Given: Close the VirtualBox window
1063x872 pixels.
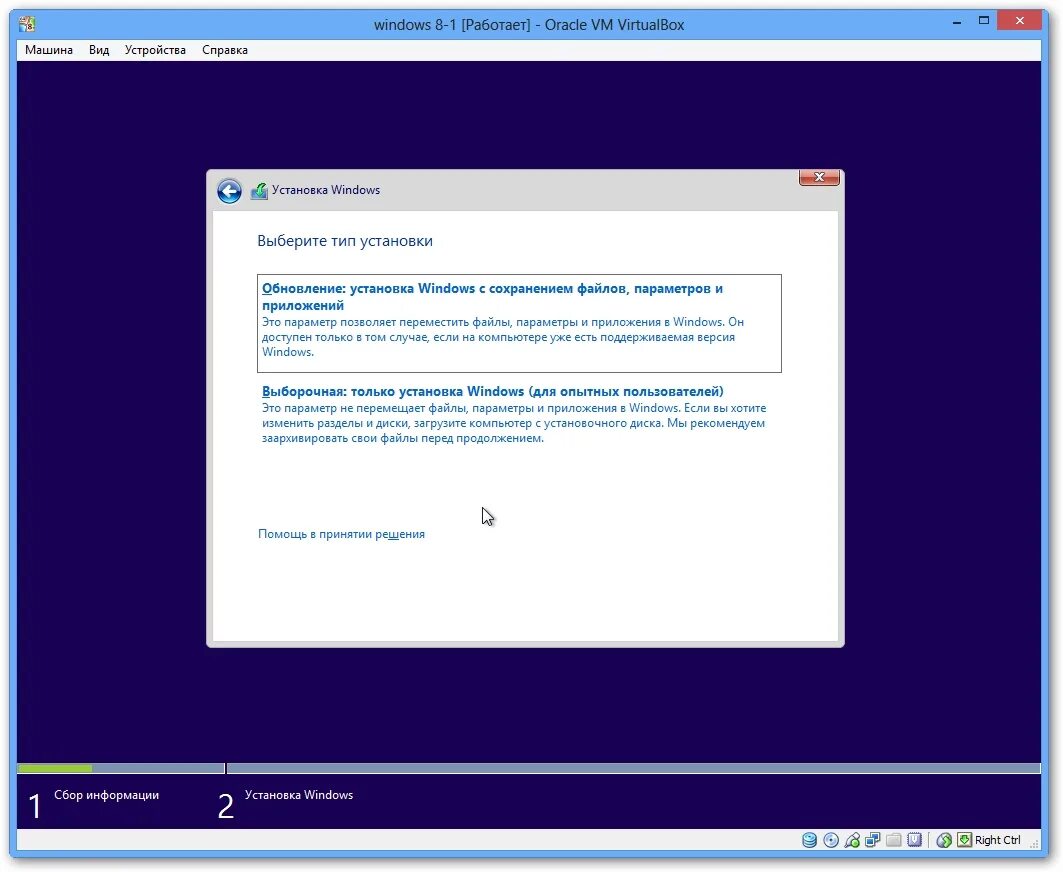Looking at the screenshot, I should [1020, 21].
